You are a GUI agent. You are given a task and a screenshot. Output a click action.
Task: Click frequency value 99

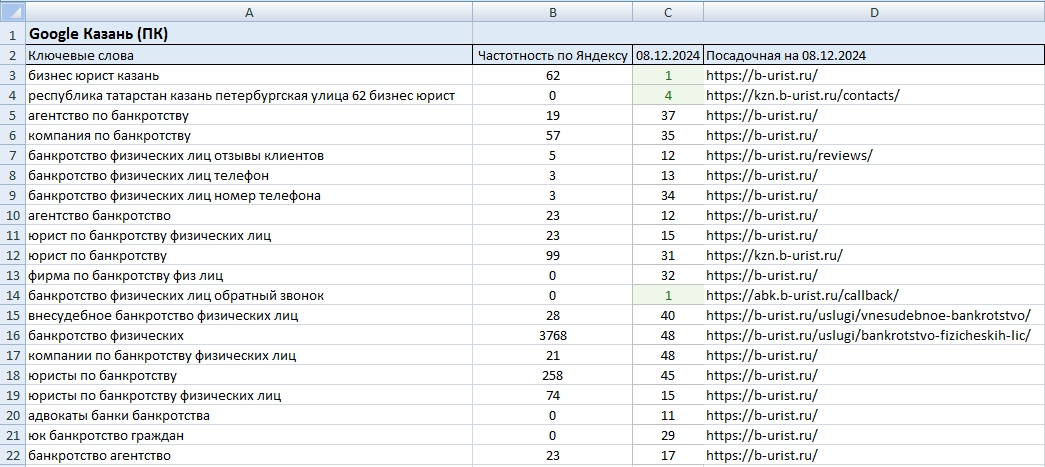point(552,255)
